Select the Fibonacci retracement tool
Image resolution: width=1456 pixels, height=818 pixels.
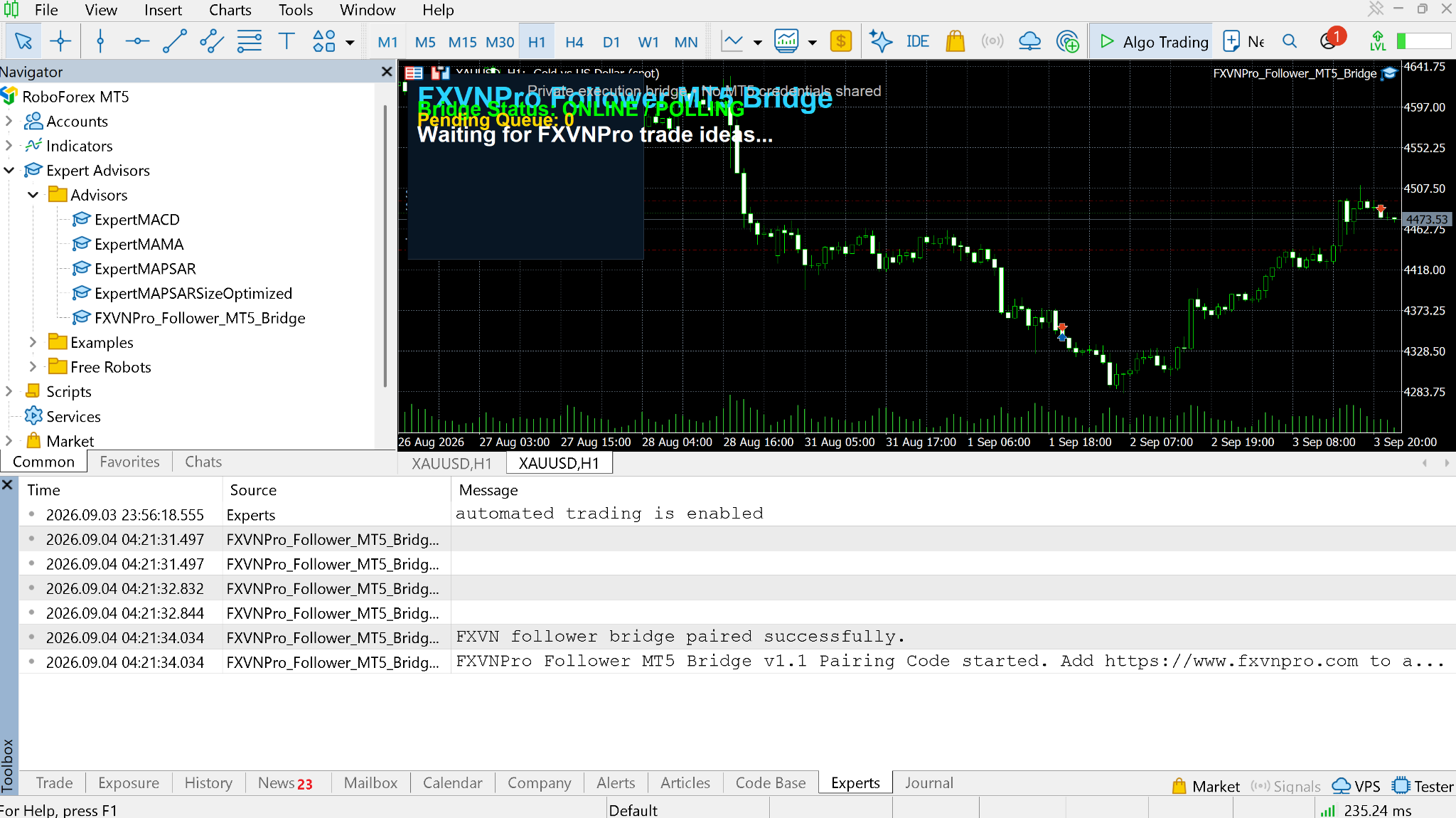(250, 41)
